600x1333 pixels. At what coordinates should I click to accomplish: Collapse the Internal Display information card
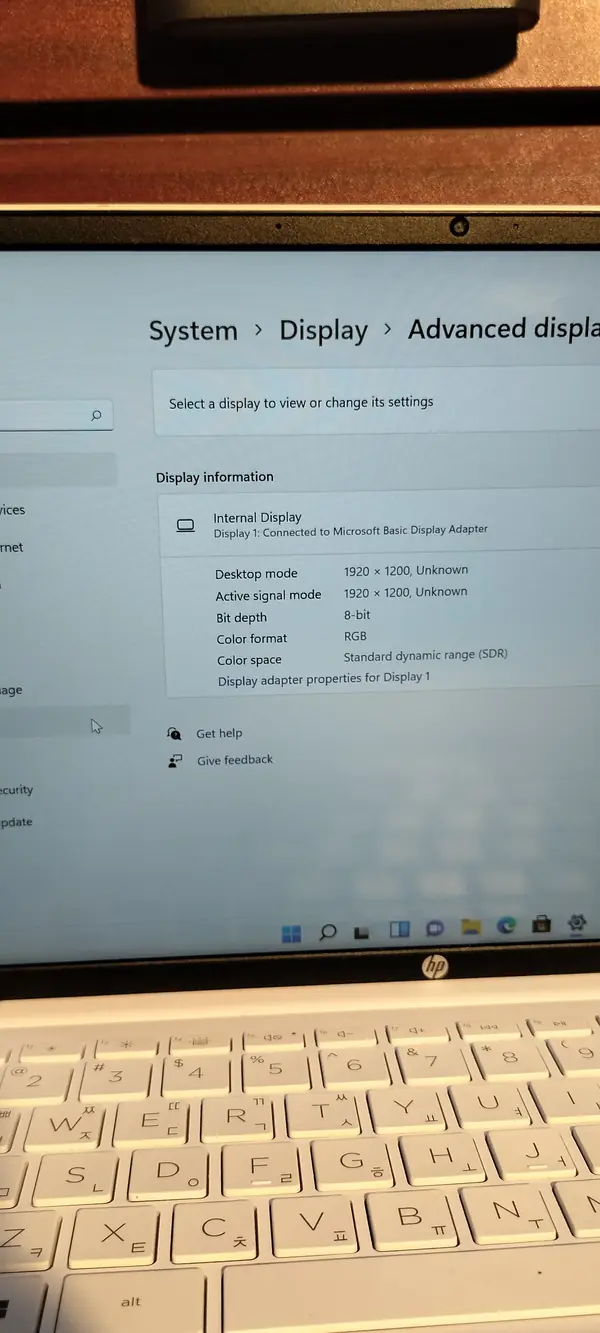pyautogui.click(x=380, y=524)
